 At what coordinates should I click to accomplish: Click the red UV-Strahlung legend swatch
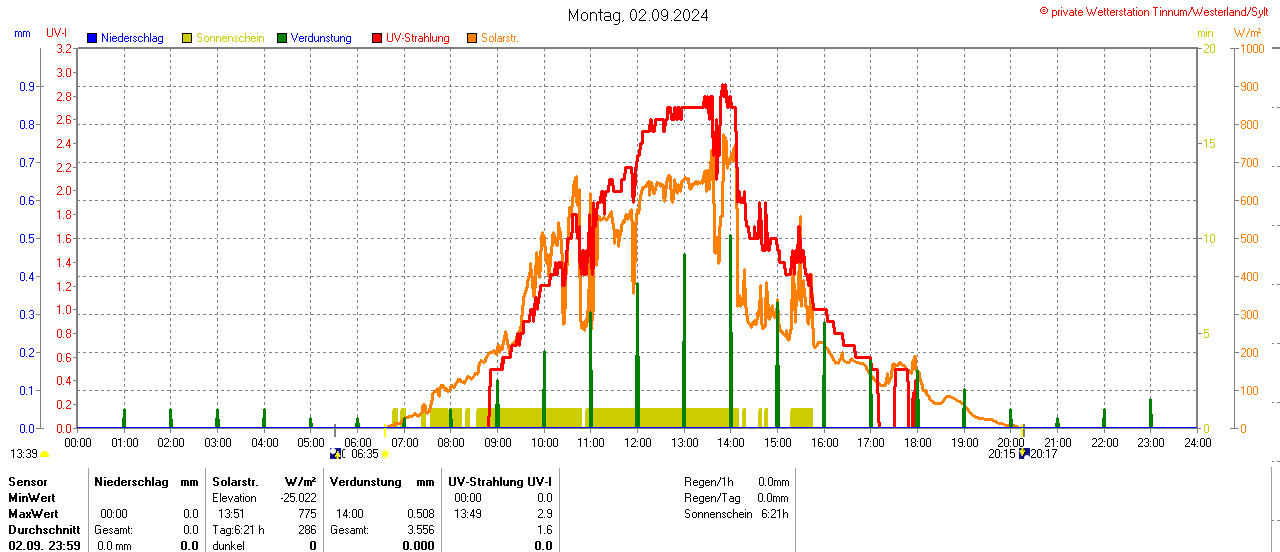tap(377, 38)
